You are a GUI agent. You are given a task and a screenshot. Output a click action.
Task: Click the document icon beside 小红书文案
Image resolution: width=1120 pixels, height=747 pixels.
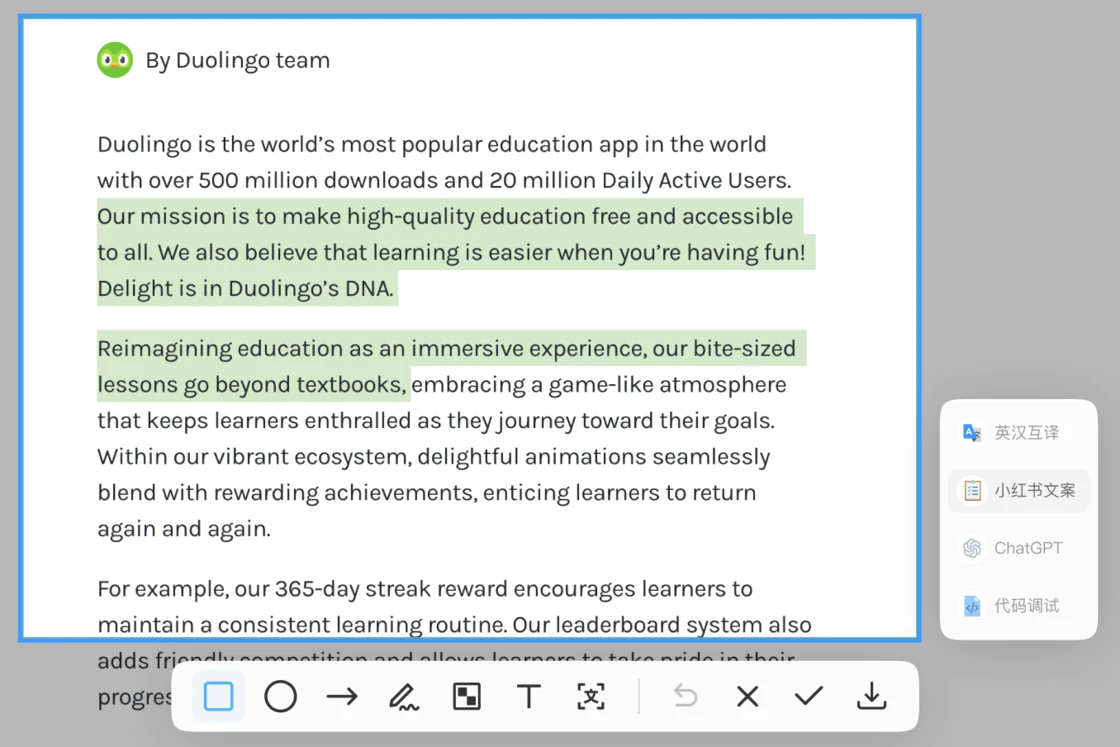click(972, 491)
